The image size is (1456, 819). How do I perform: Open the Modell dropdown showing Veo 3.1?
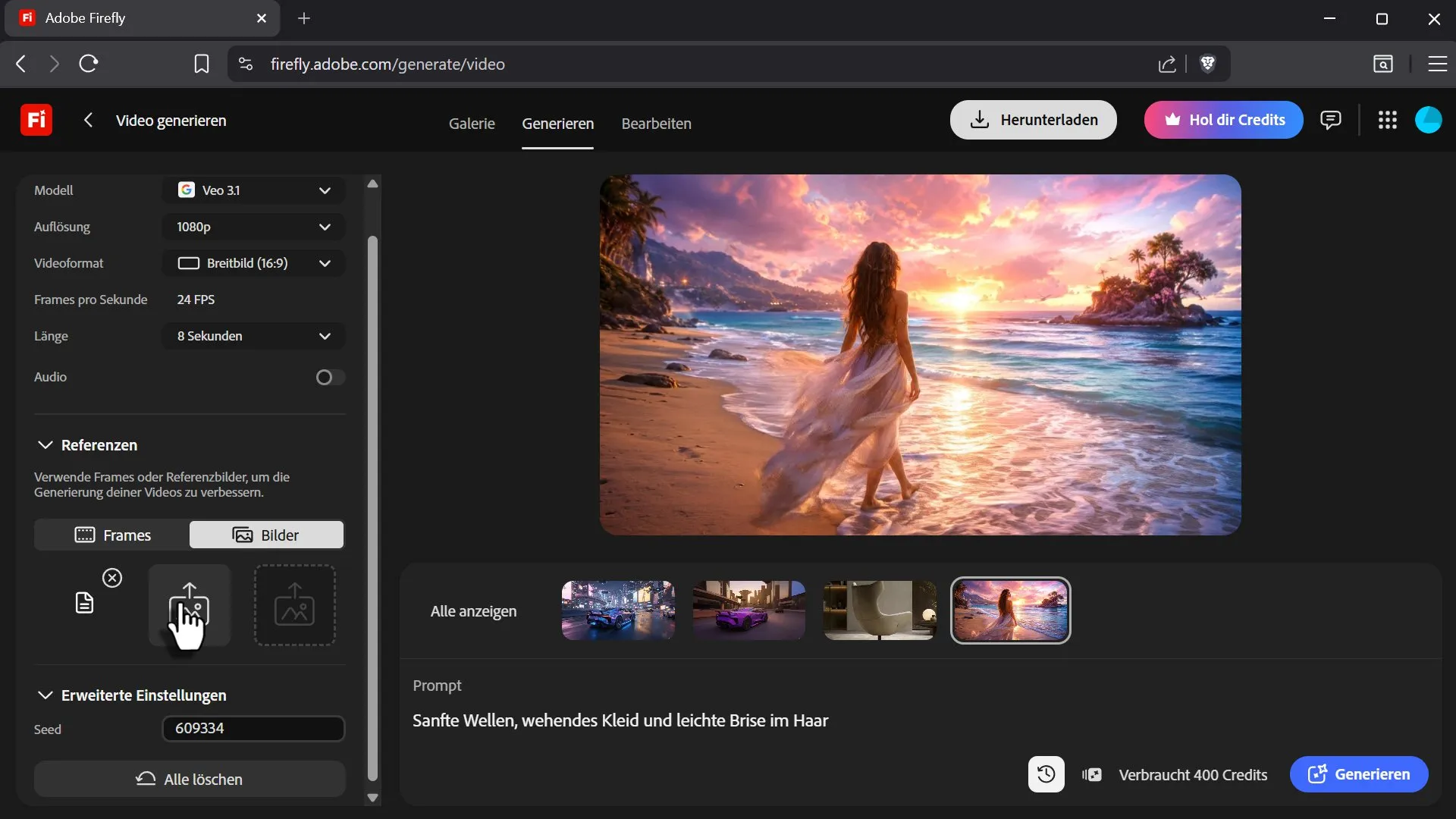253,190
